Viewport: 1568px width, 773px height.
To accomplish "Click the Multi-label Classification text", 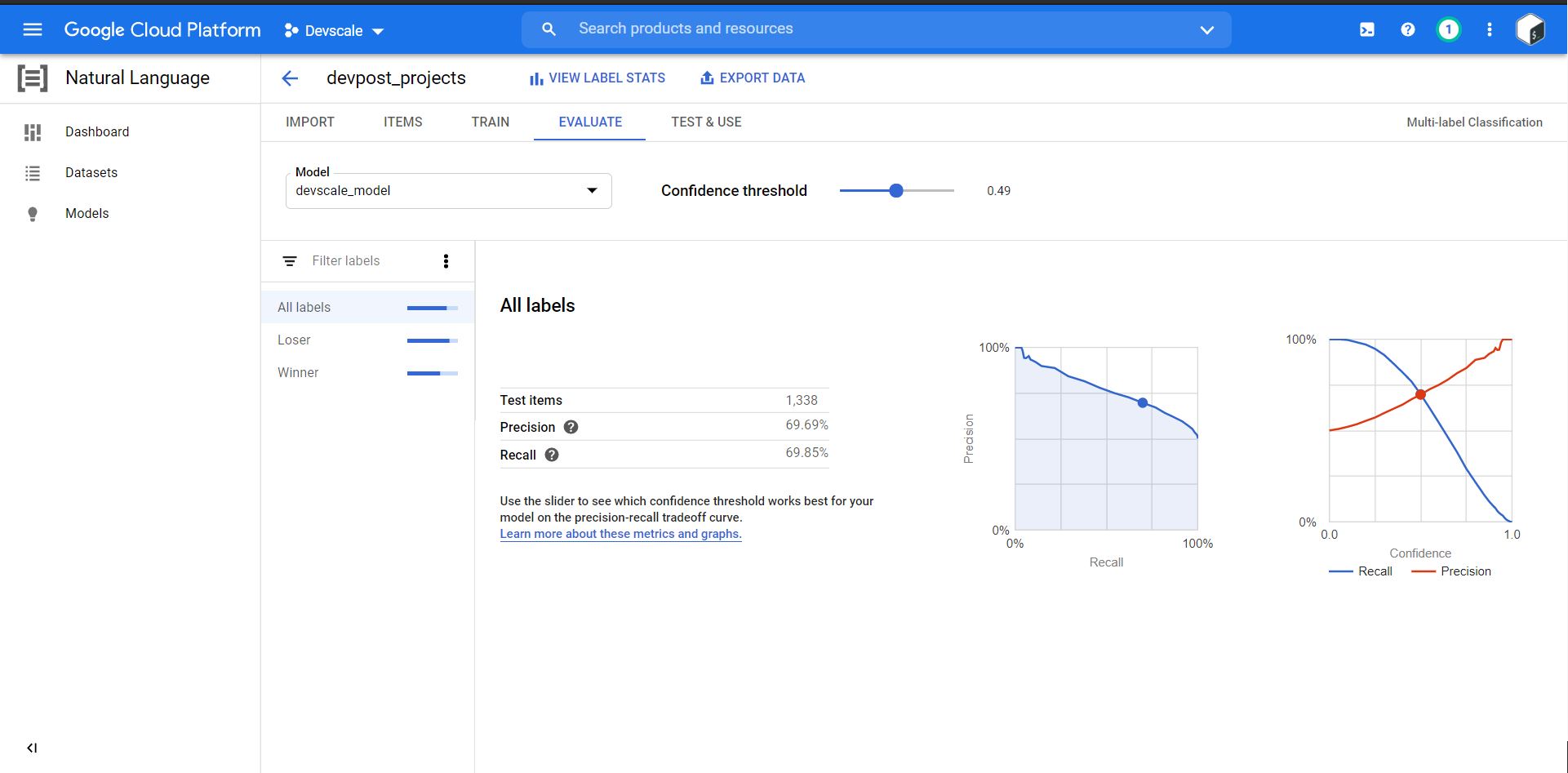I will pyautogui.click(x=1474, y=122).
